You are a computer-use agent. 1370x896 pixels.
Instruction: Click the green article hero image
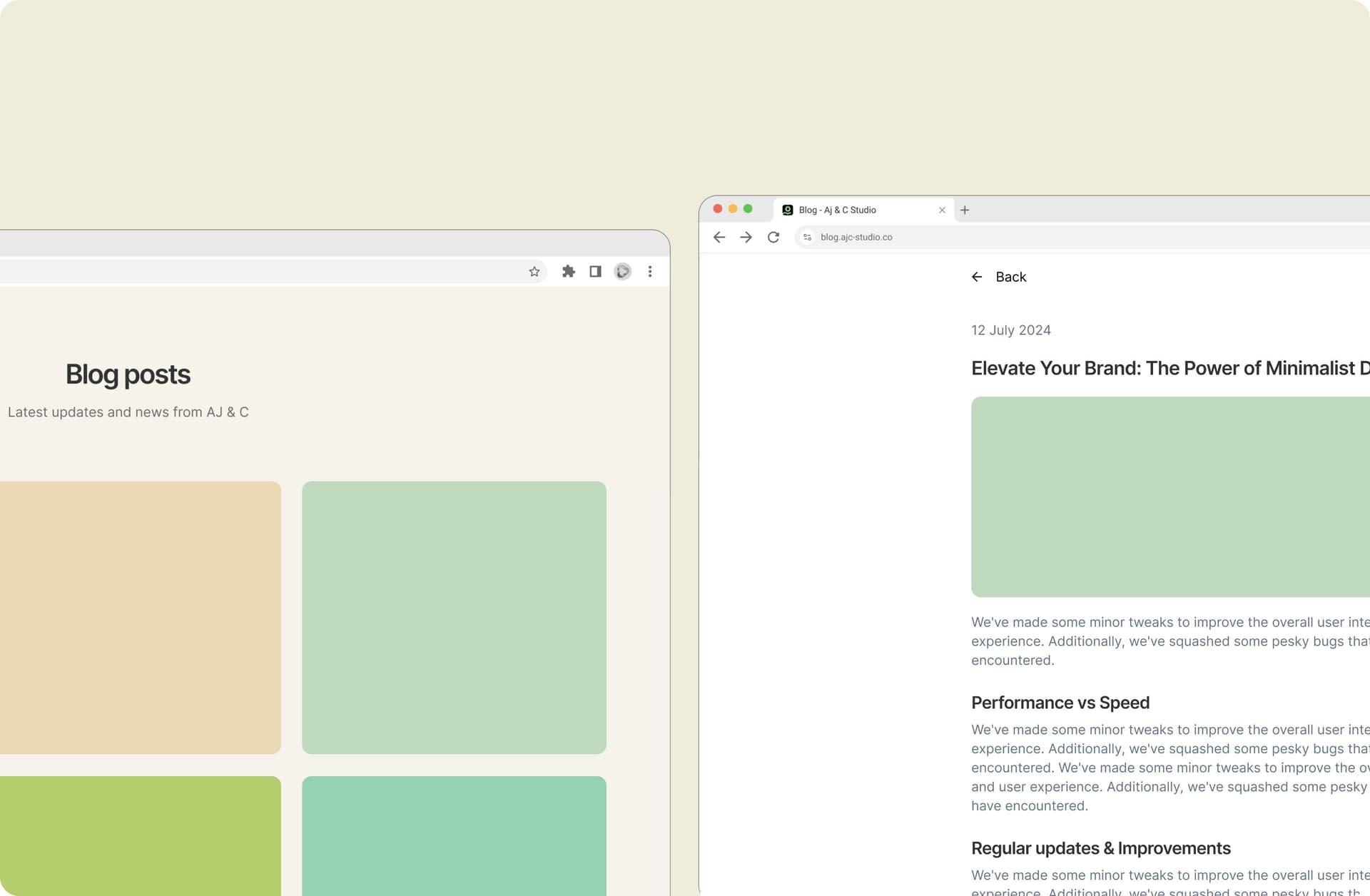(1170, 497)
